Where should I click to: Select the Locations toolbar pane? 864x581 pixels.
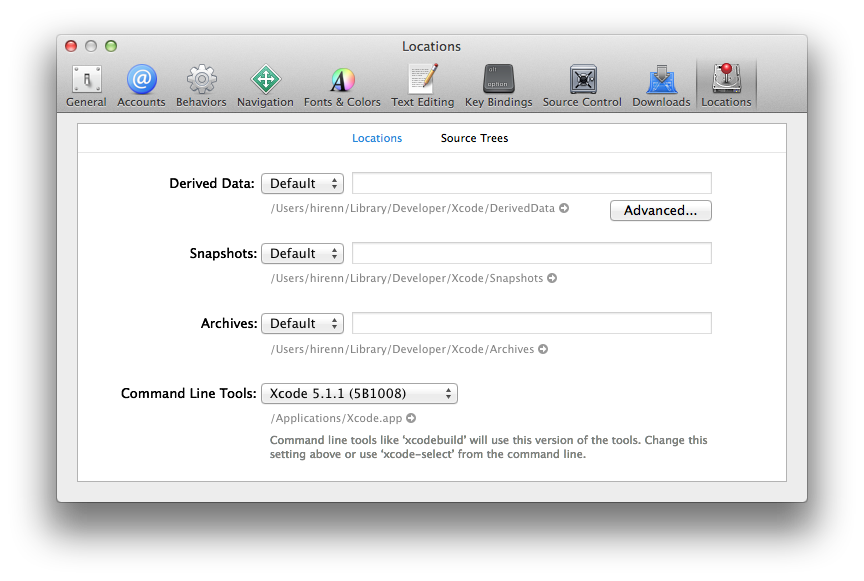coord(726,85)
